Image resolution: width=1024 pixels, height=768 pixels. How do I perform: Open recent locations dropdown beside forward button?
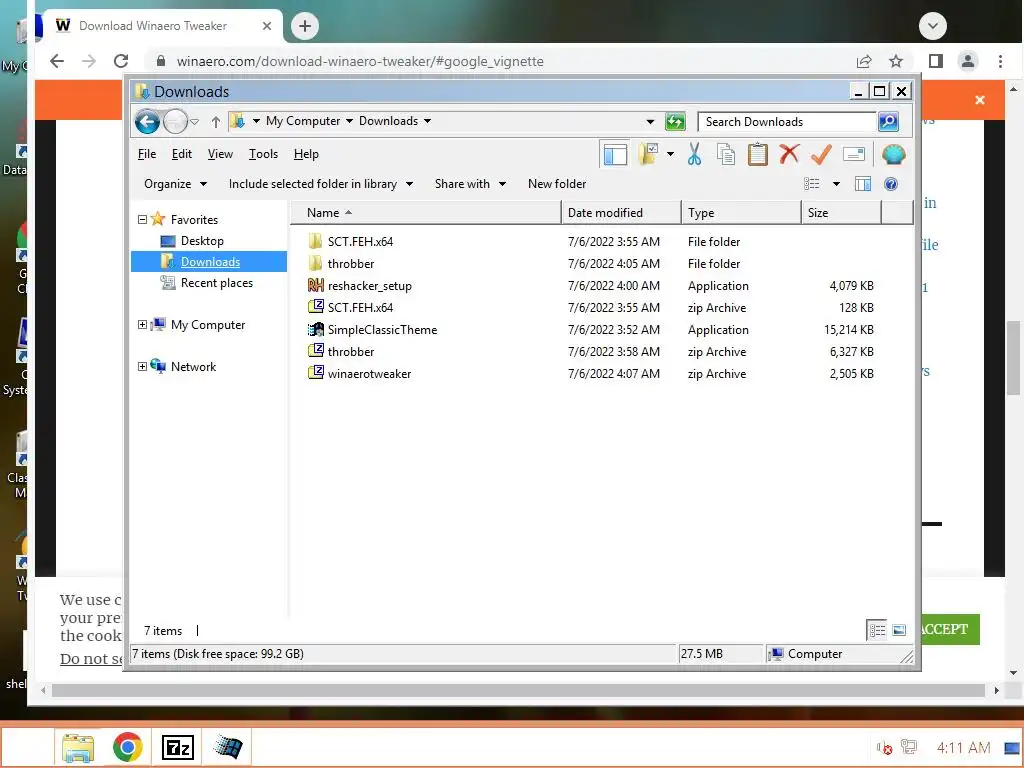(195, 121)
